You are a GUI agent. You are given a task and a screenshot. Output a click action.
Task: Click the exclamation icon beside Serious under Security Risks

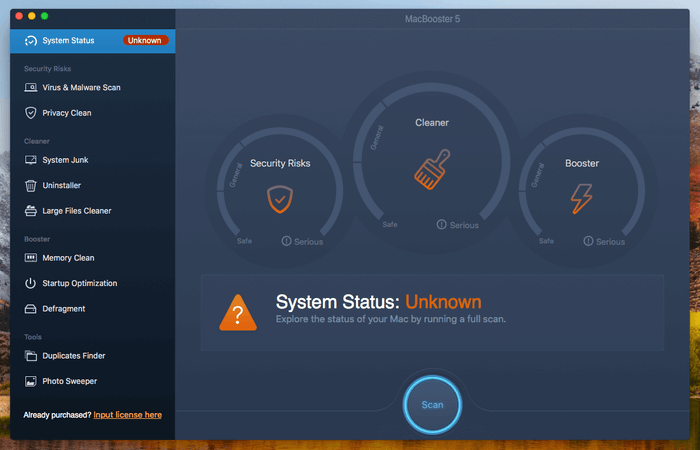(287, 241)
